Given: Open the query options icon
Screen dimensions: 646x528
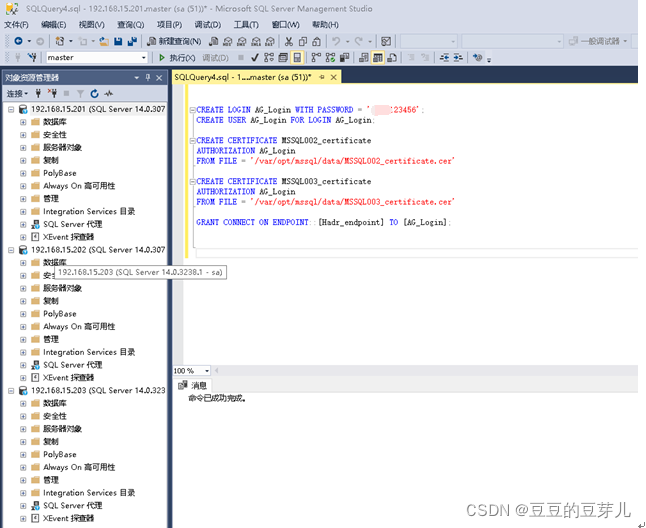Looking at the screenshot, I should pyautogui.click(x=283, y=57).
